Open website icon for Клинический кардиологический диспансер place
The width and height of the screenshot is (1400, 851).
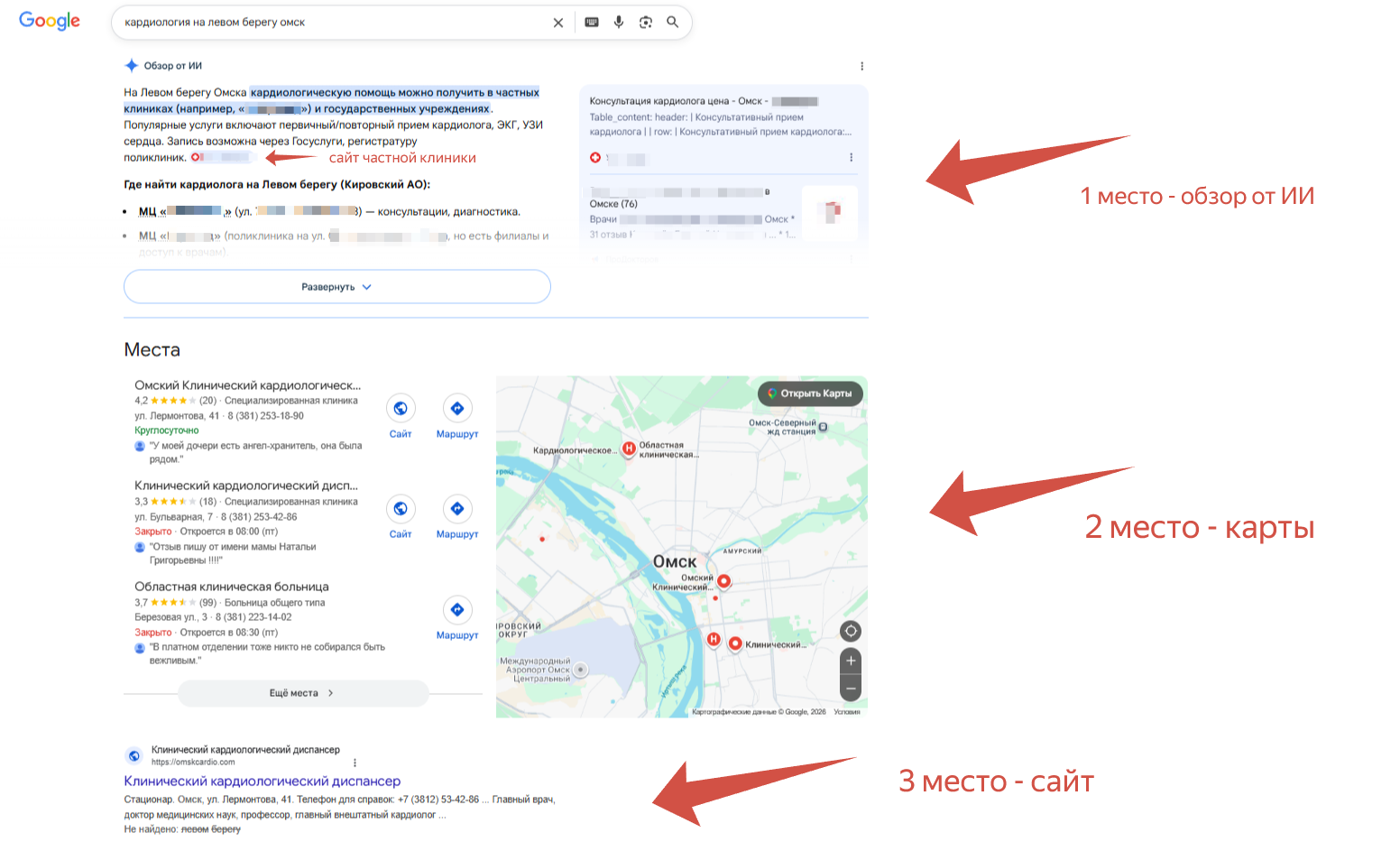point(401,509)
